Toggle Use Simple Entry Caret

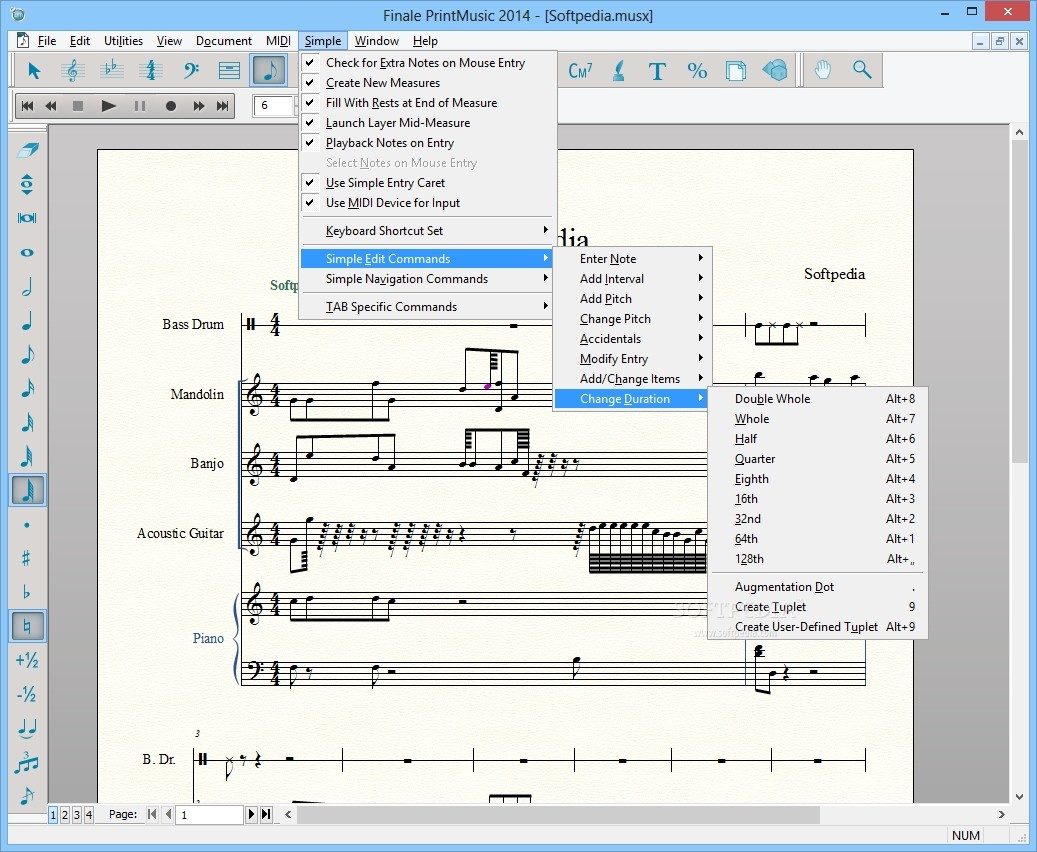point(427,183)
